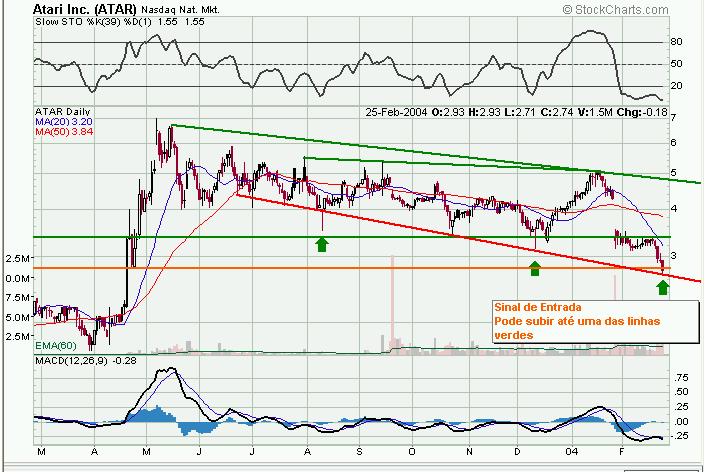Click the .00 MACD axis label

pyautogui.click(x=682, y=421)
